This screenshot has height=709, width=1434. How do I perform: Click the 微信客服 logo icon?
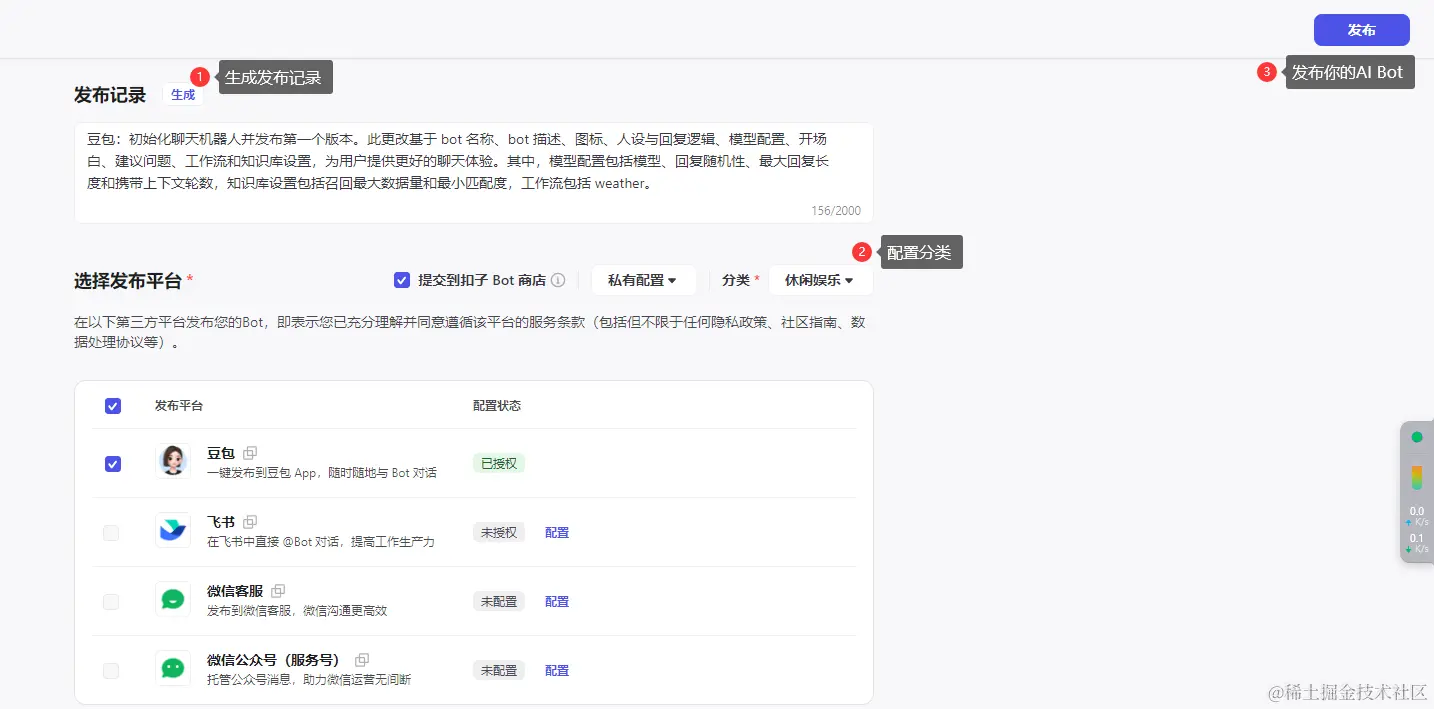pos(173,599)
